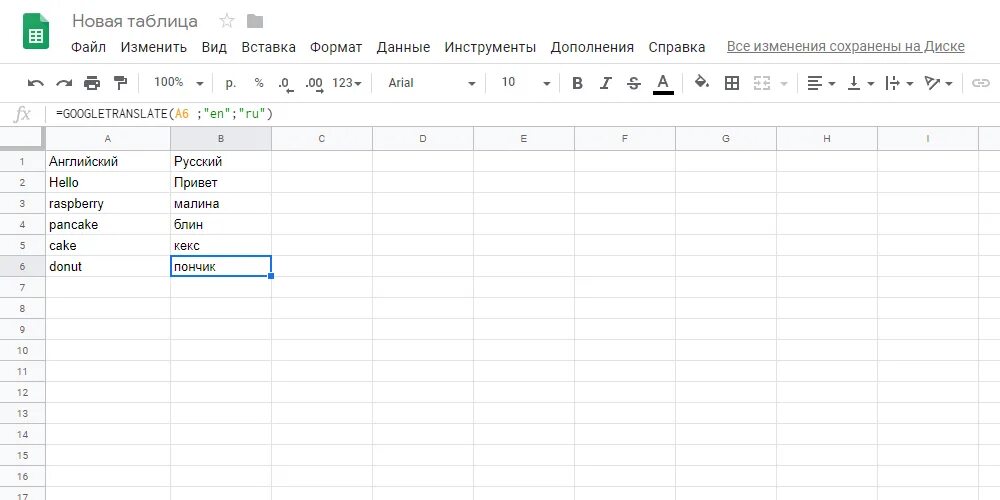Select cell containing пончик

[x=221, y=267]
